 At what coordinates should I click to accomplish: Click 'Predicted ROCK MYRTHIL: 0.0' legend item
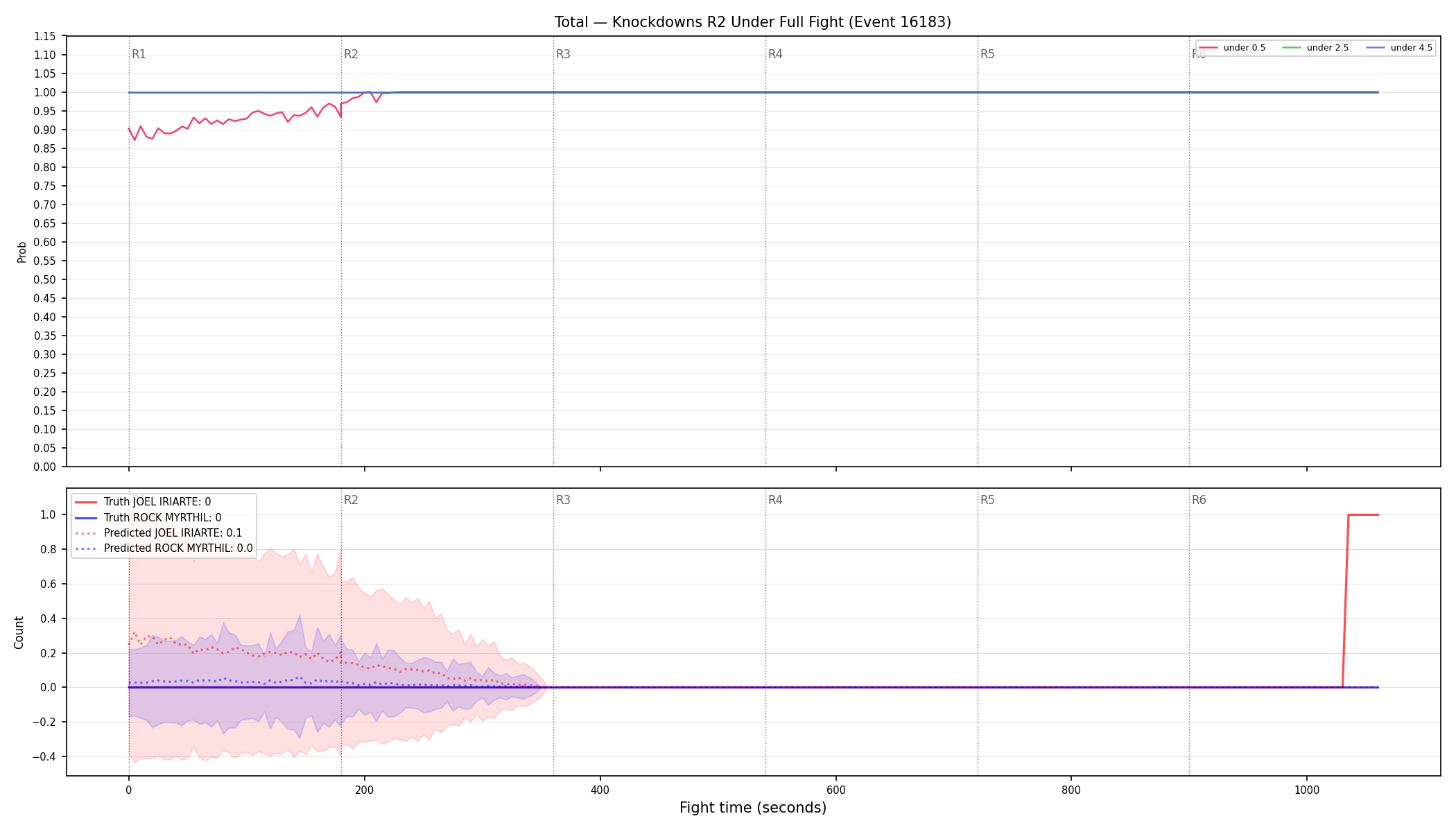click(x=164, y=548)
